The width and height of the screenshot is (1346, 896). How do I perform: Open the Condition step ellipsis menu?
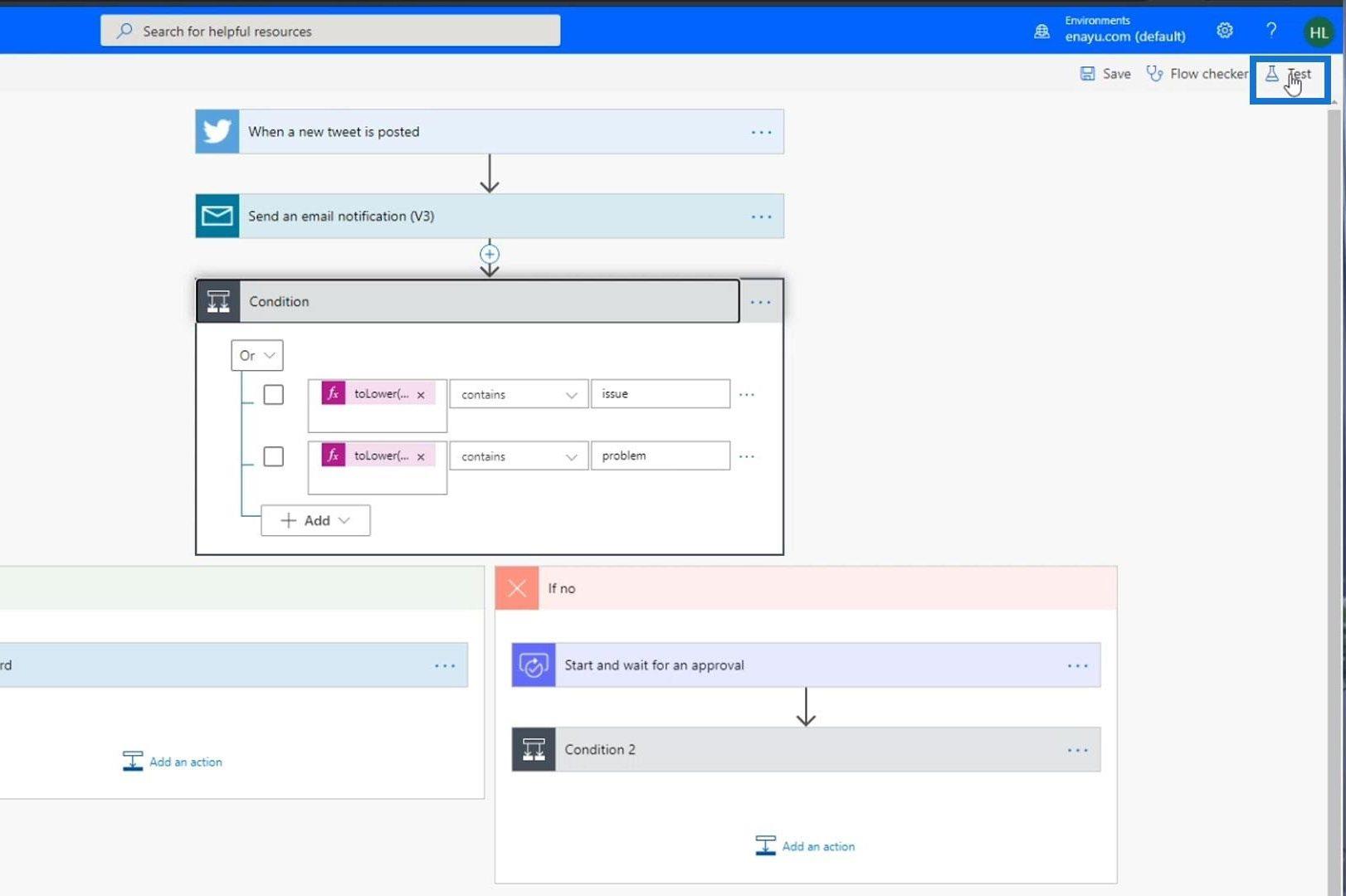coord(760,302)
